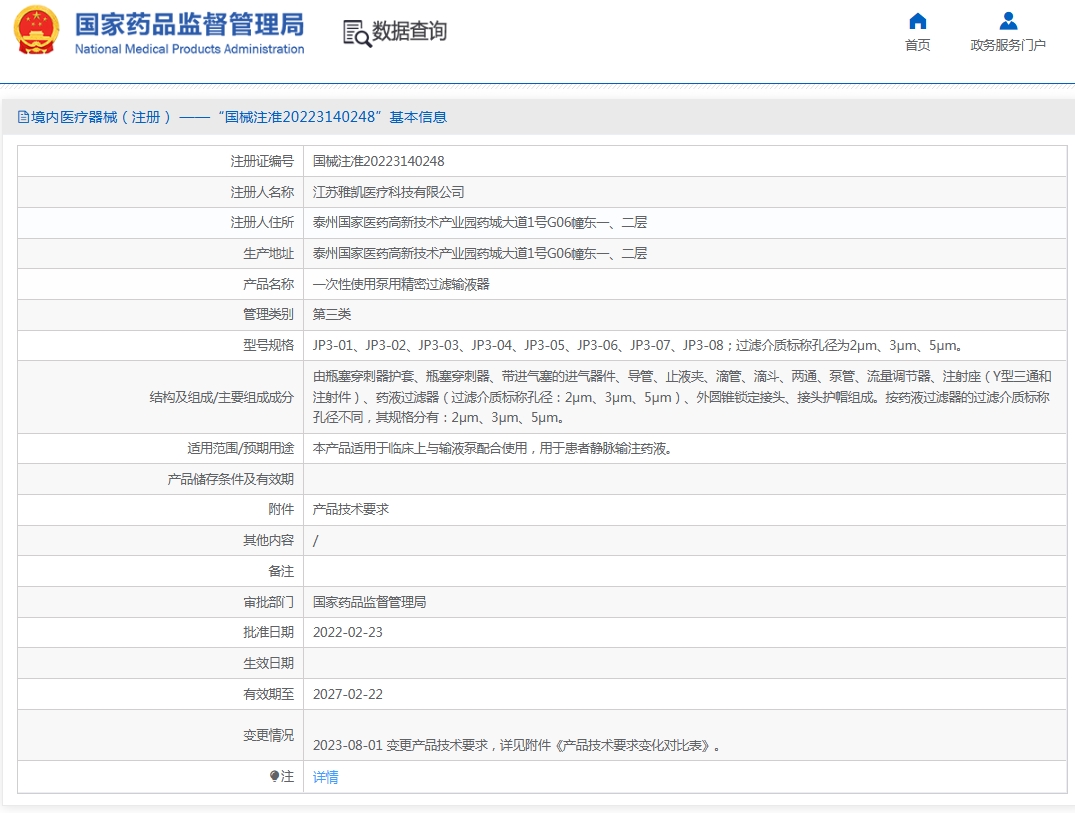Image resolution: width=1075 pixels, height=813 pixels.
Task: Click the 有效期至 row label
Action: click(x=268, y=694)
